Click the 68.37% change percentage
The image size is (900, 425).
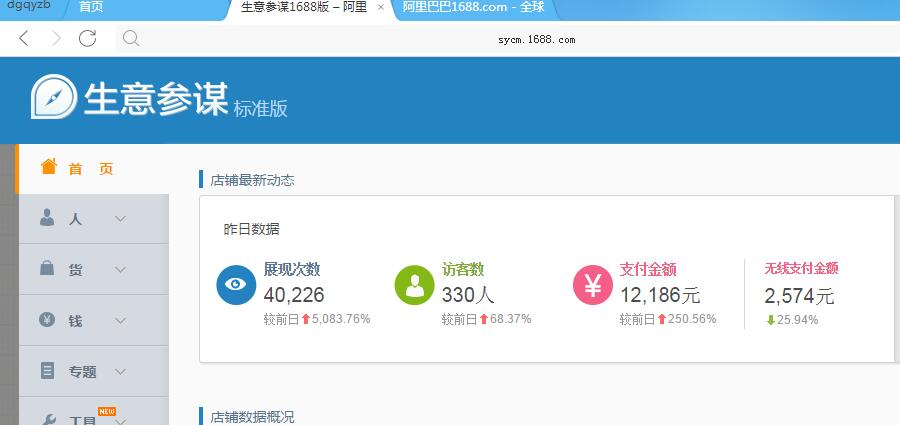tap(510, 319)
